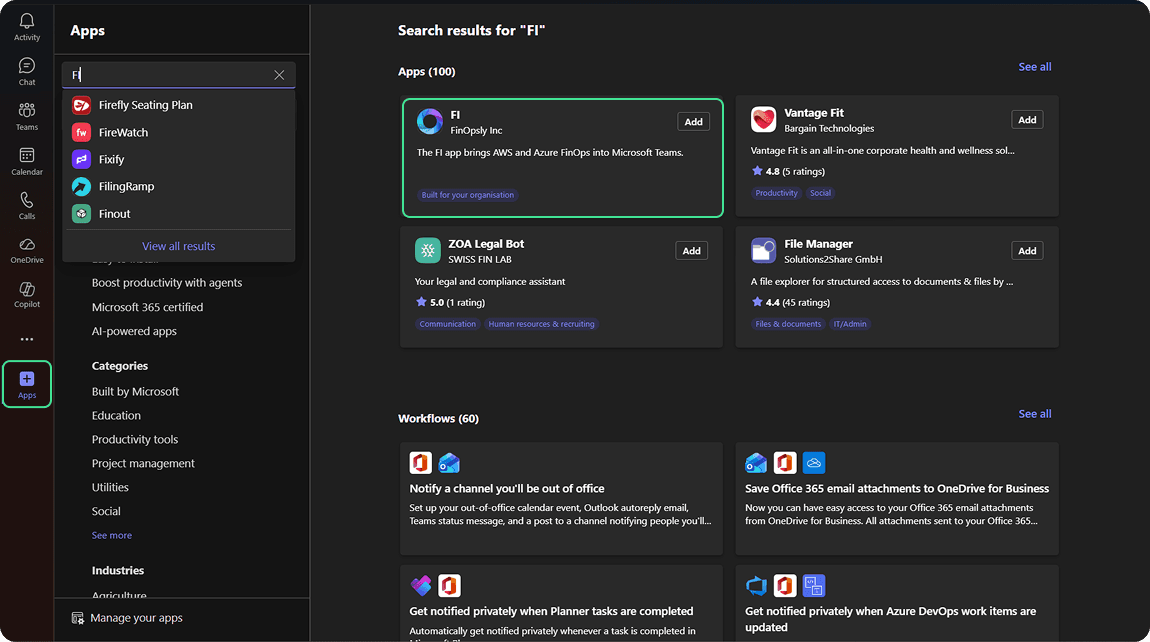Click Files & documents tag
This screenshot has width=1150, height=642.
788,324
